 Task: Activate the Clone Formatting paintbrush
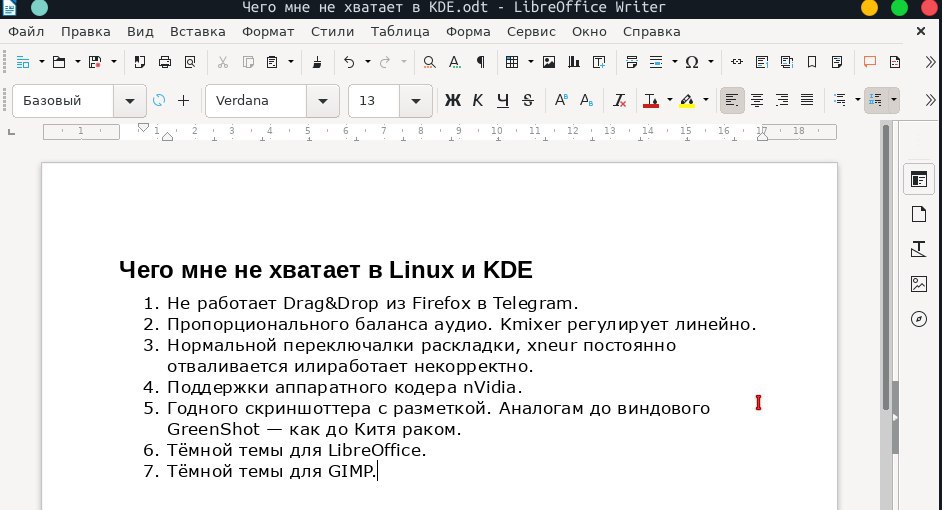click(317, 62)
